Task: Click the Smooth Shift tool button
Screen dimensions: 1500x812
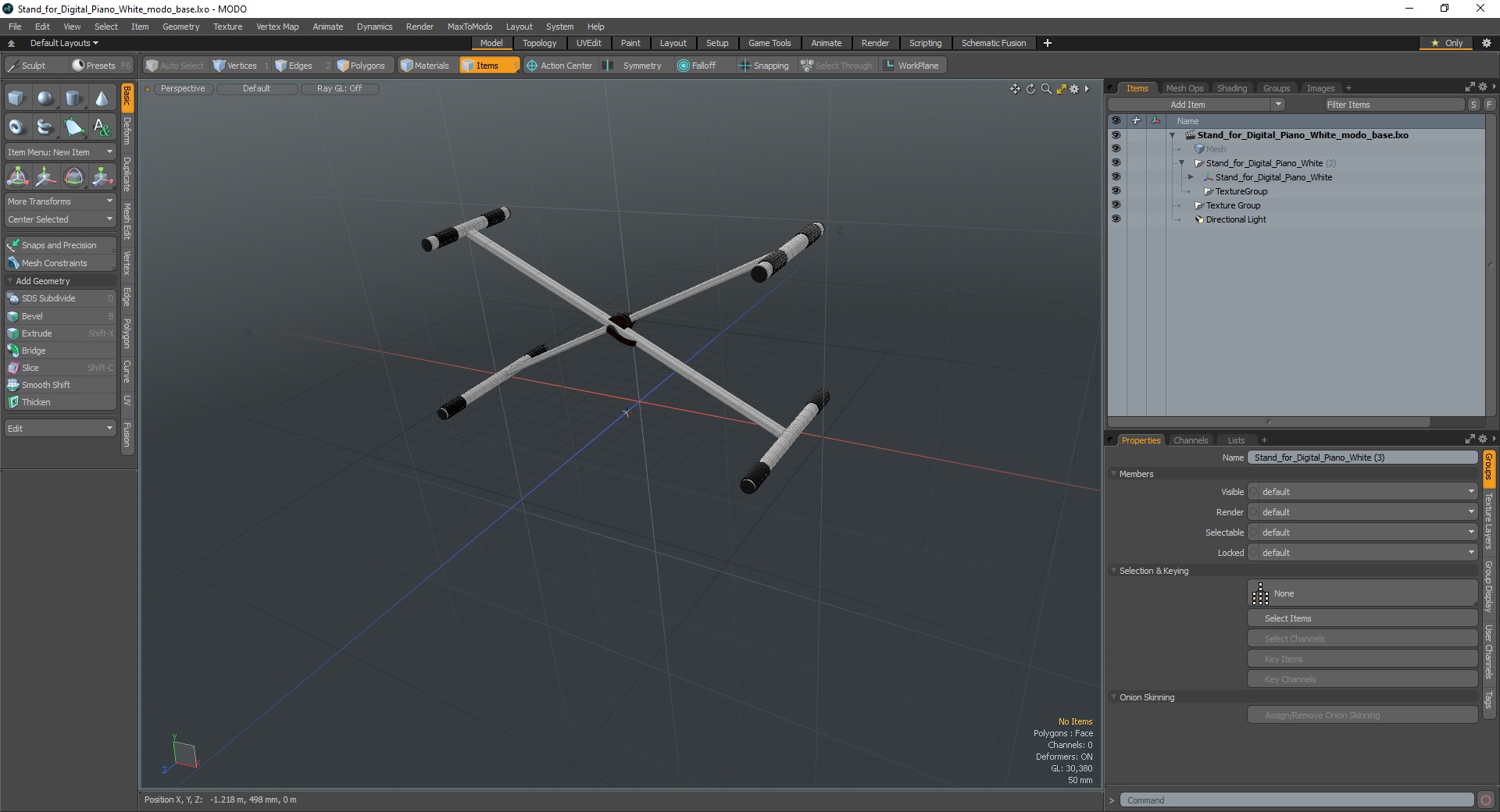Action: click(61, 385)
